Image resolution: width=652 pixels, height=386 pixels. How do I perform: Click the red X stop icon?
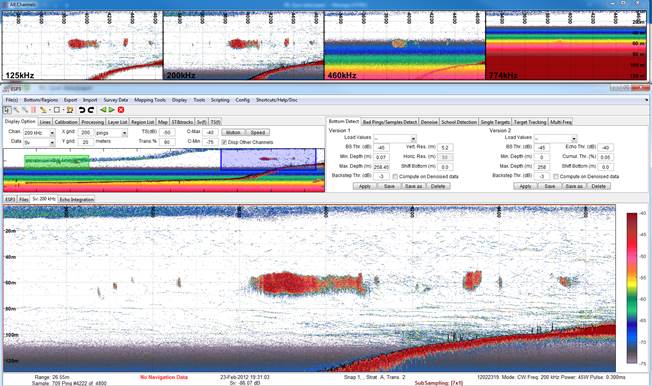point(121,110)
